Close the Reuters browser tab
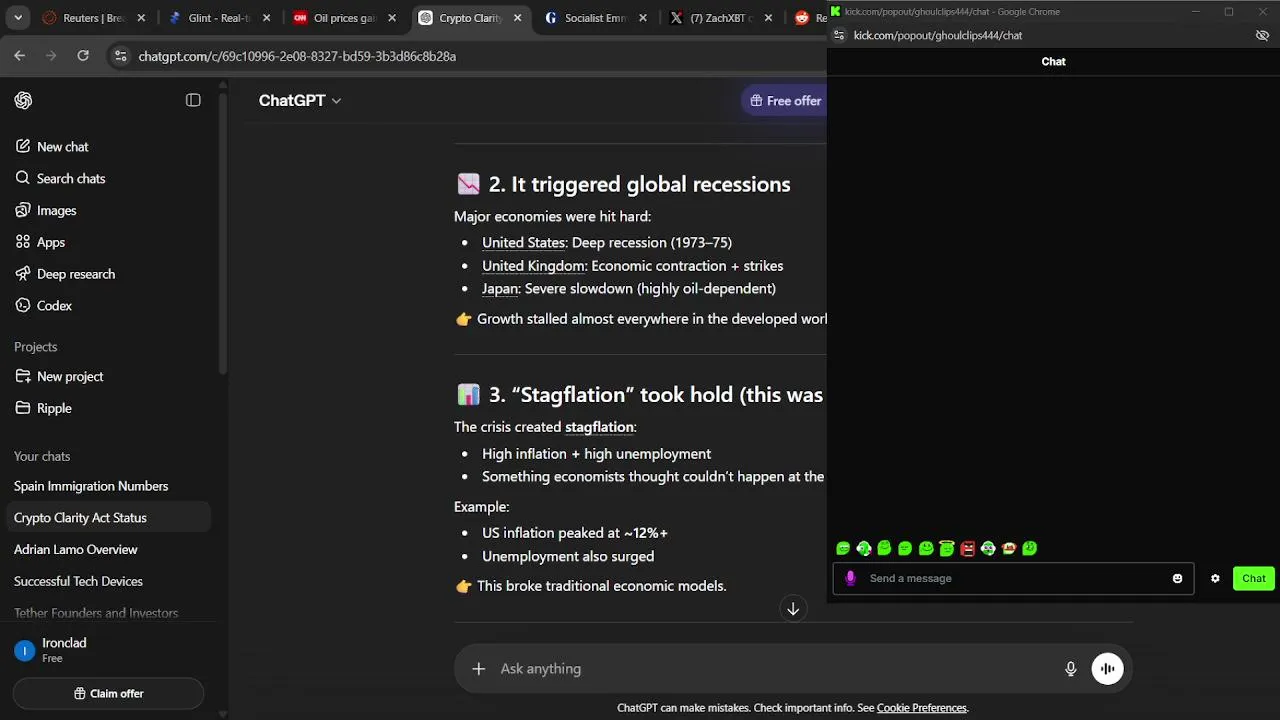Viewport: 1280px width, 720px height. coord(141,18)
